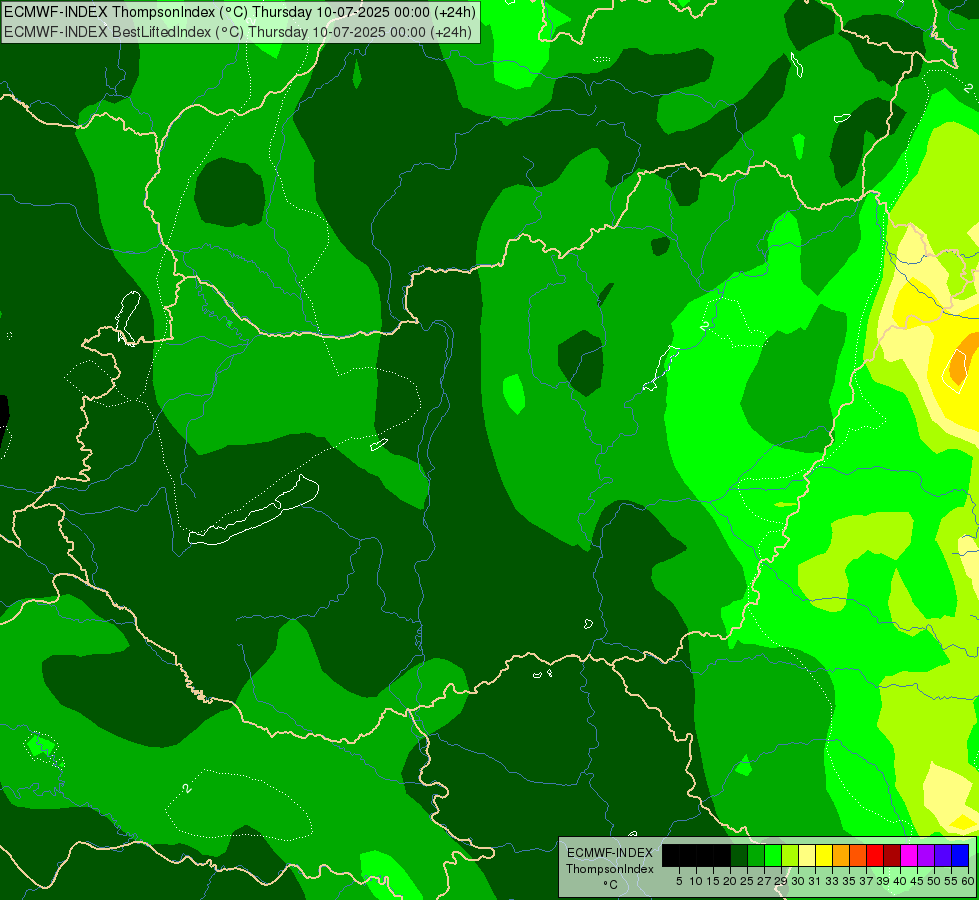Click legend tick value '40'
Screen dimensions: 979x900
click(900, 881)
